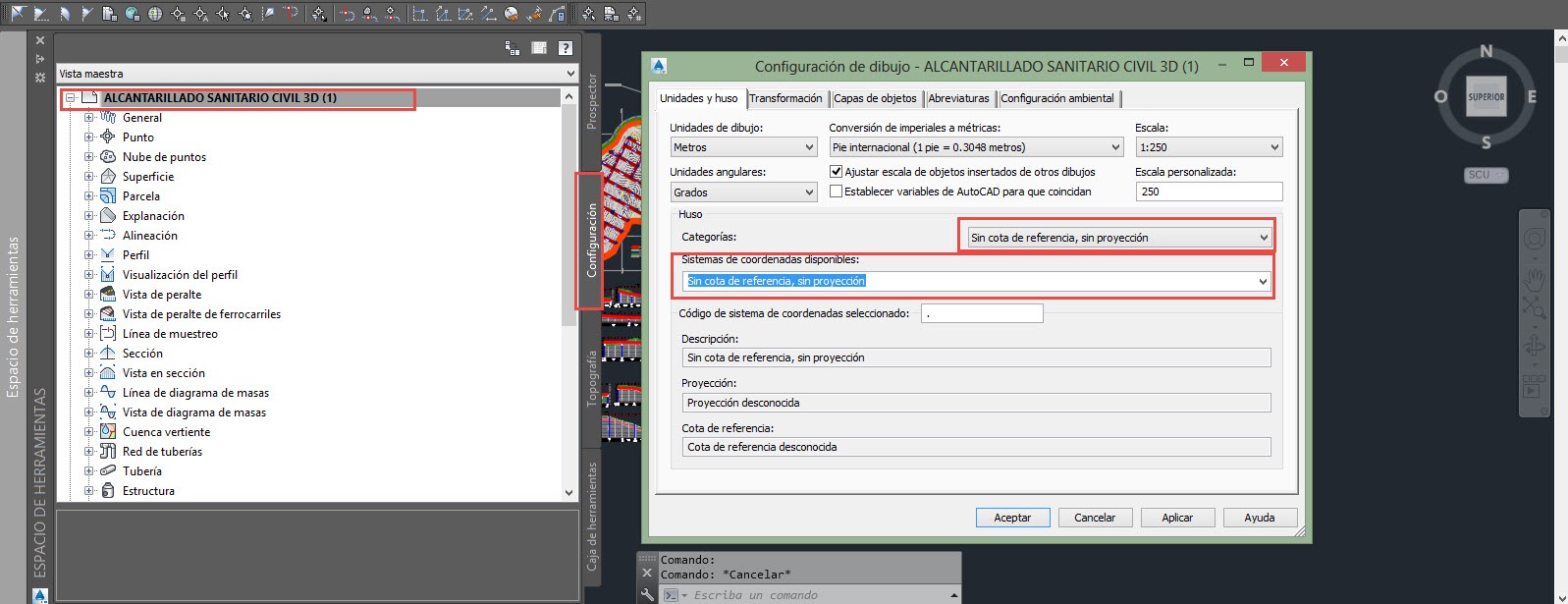
Task: Expand the 'Red de tuberías' tree node
Action: pyautogui.click(x=88, y=452)
